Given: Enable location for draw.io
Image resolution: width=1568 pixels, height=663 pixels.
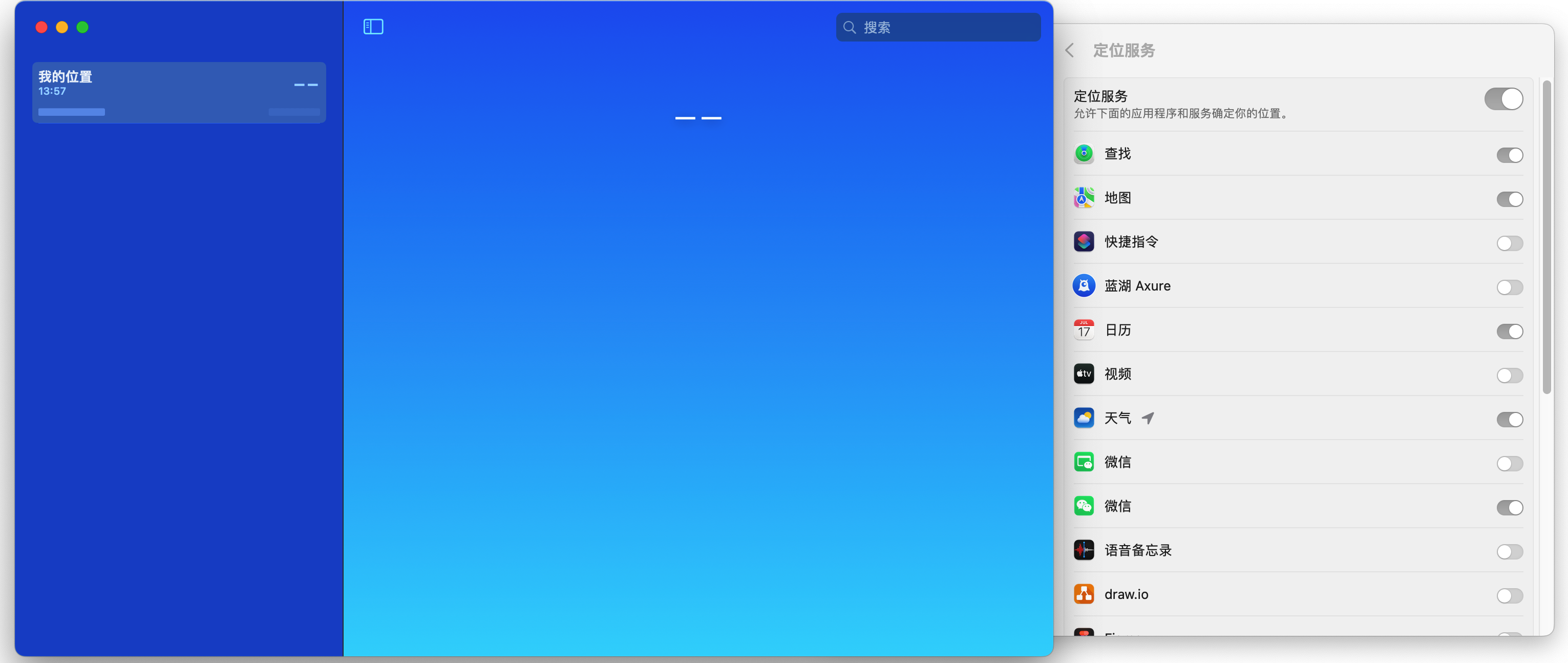Looking at the screenshot, I should pos(1509,595).
